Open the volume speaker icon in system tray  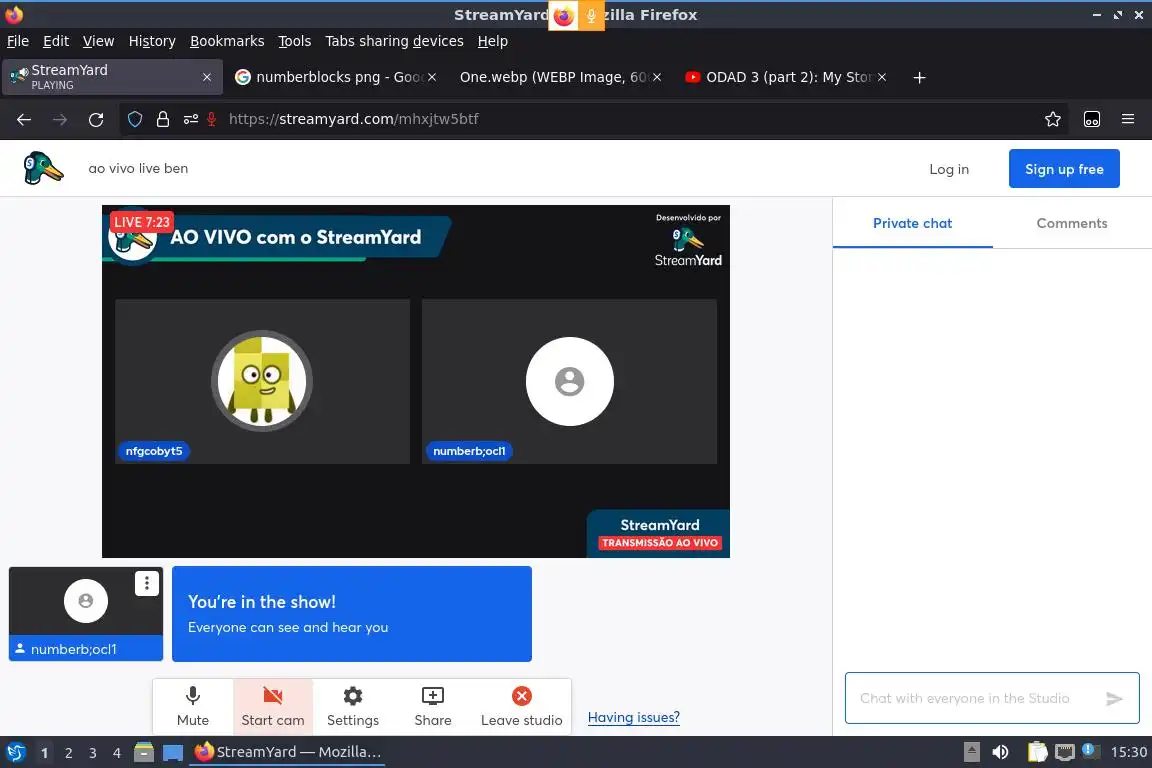coord(1000,752)
